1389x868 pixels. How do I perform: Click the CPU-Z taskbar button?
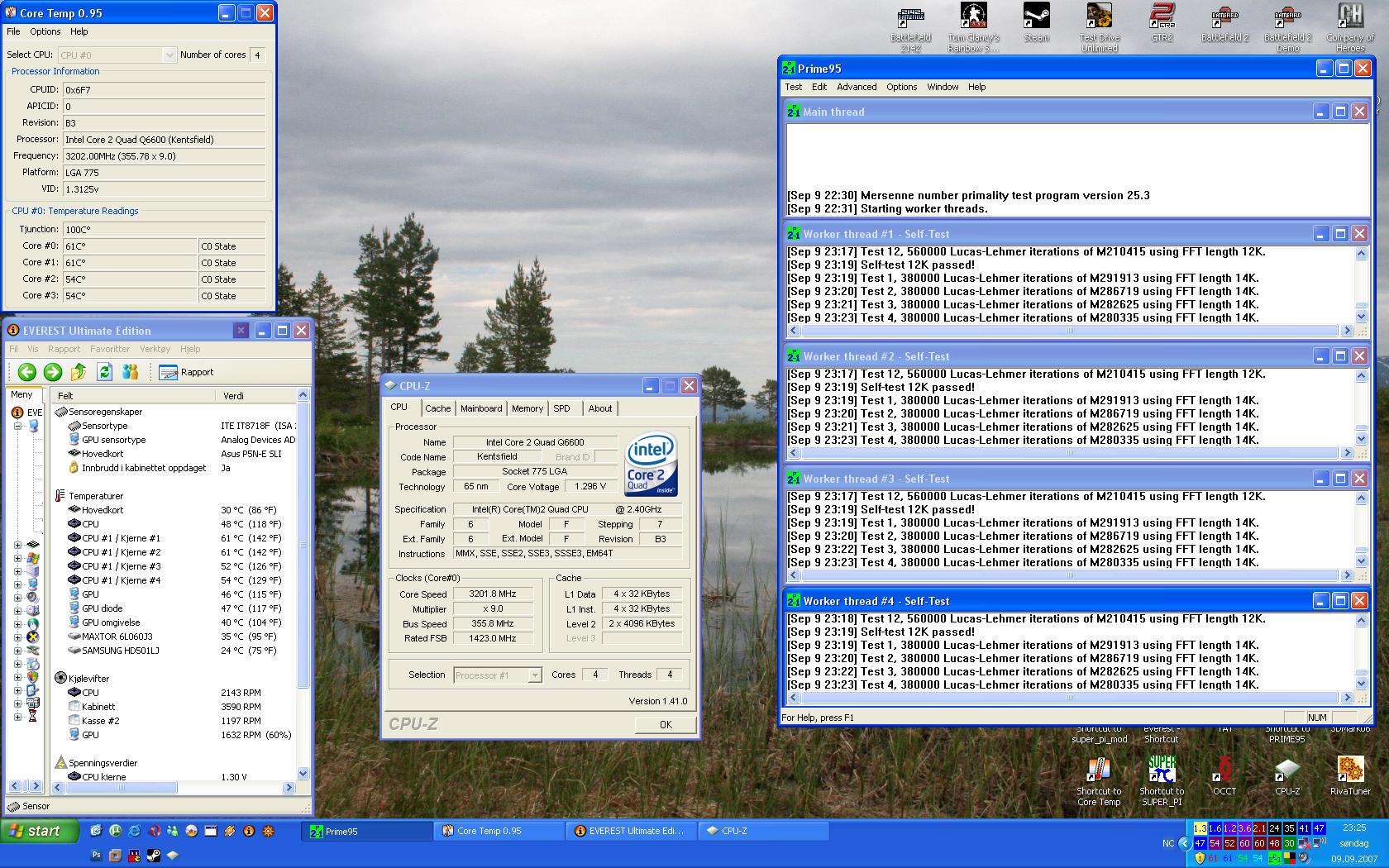tap(764, 831)
